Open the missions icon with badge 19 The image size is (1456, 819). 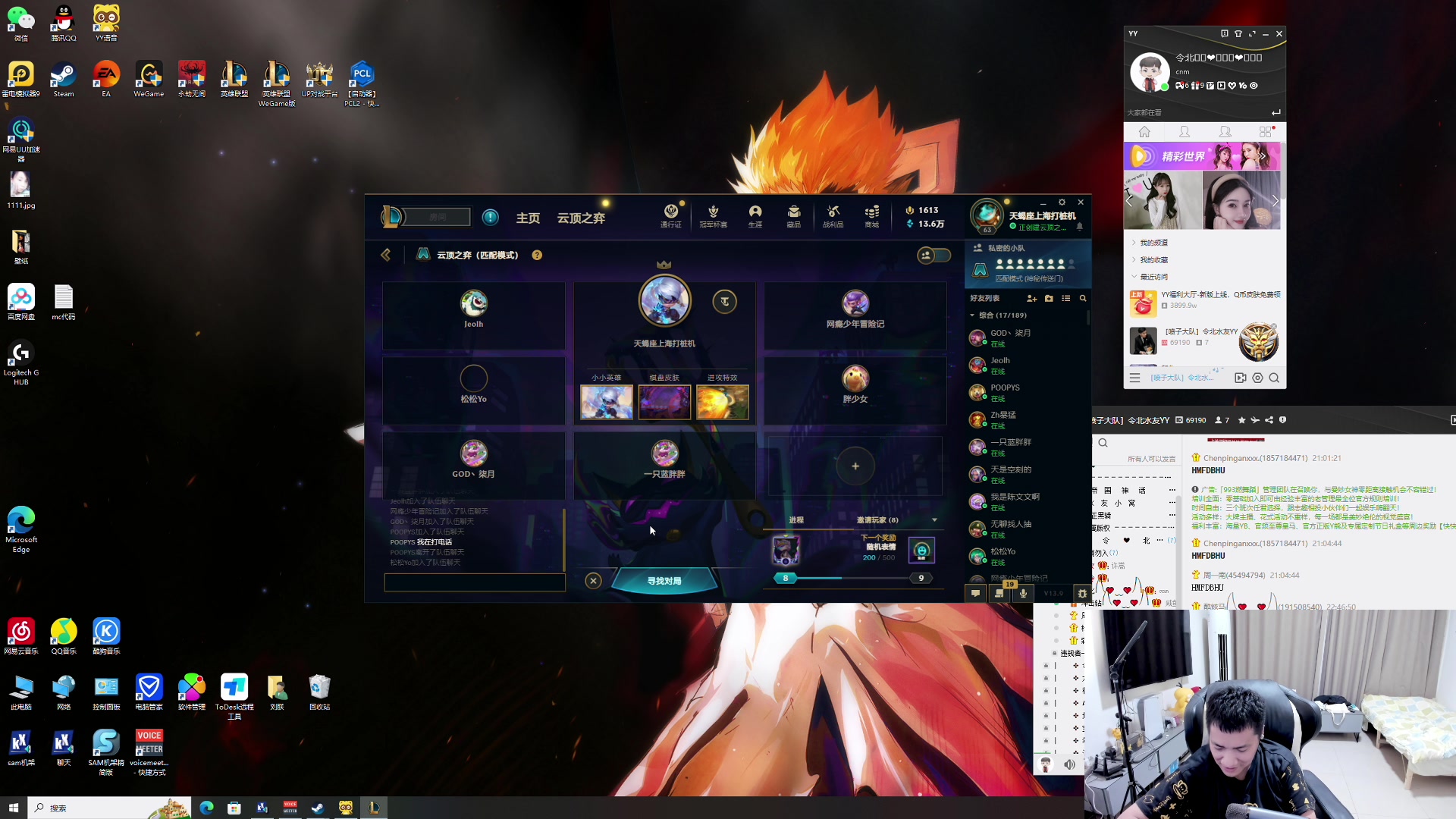(999, 594)
